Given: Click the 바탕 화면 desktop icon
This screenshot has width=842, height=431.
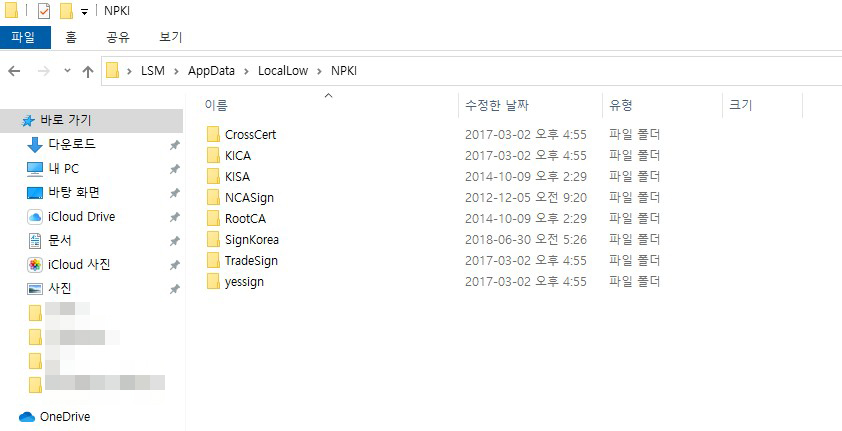Looking at the screenshot, I should click(35, 193).
